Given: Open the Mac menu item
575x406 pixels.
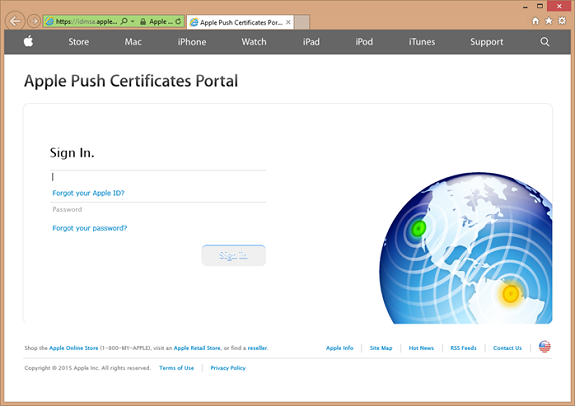Looking at the screenshot, I should (133, 42).
